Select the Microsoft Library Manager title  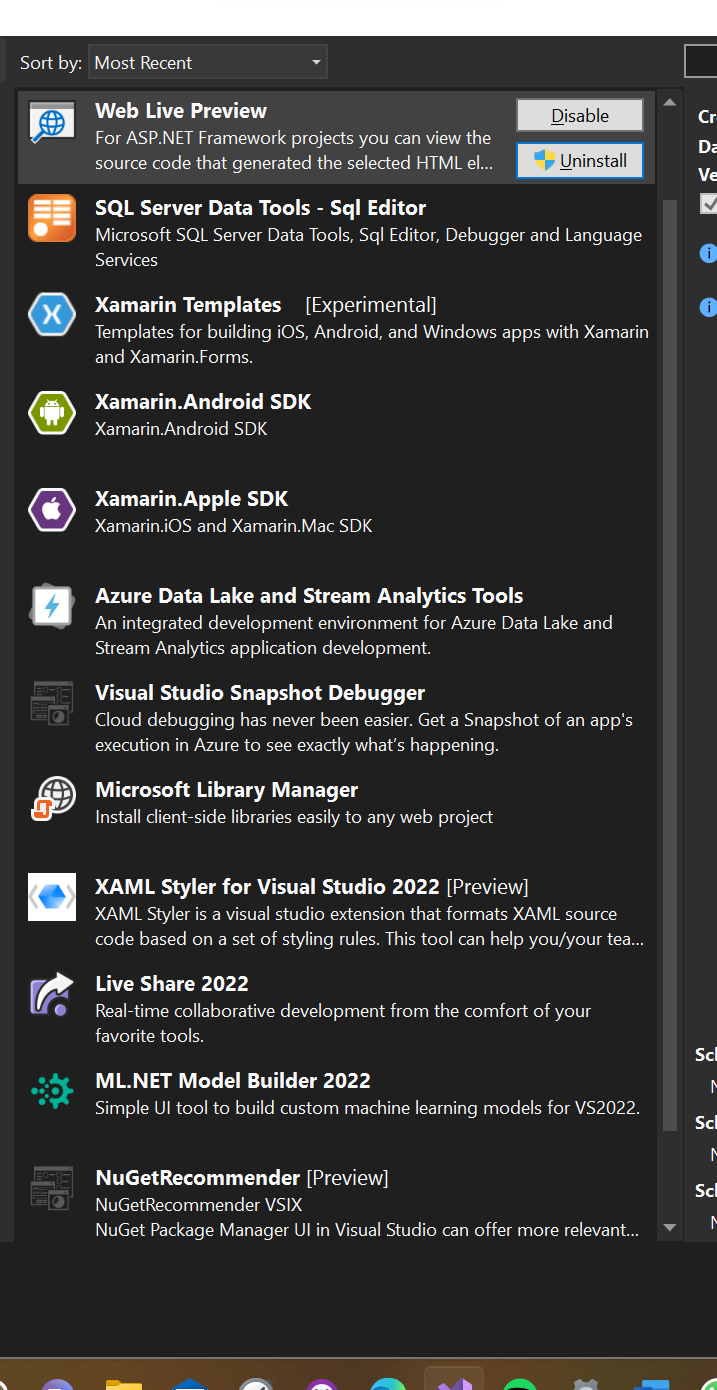[x=227, y=790]
